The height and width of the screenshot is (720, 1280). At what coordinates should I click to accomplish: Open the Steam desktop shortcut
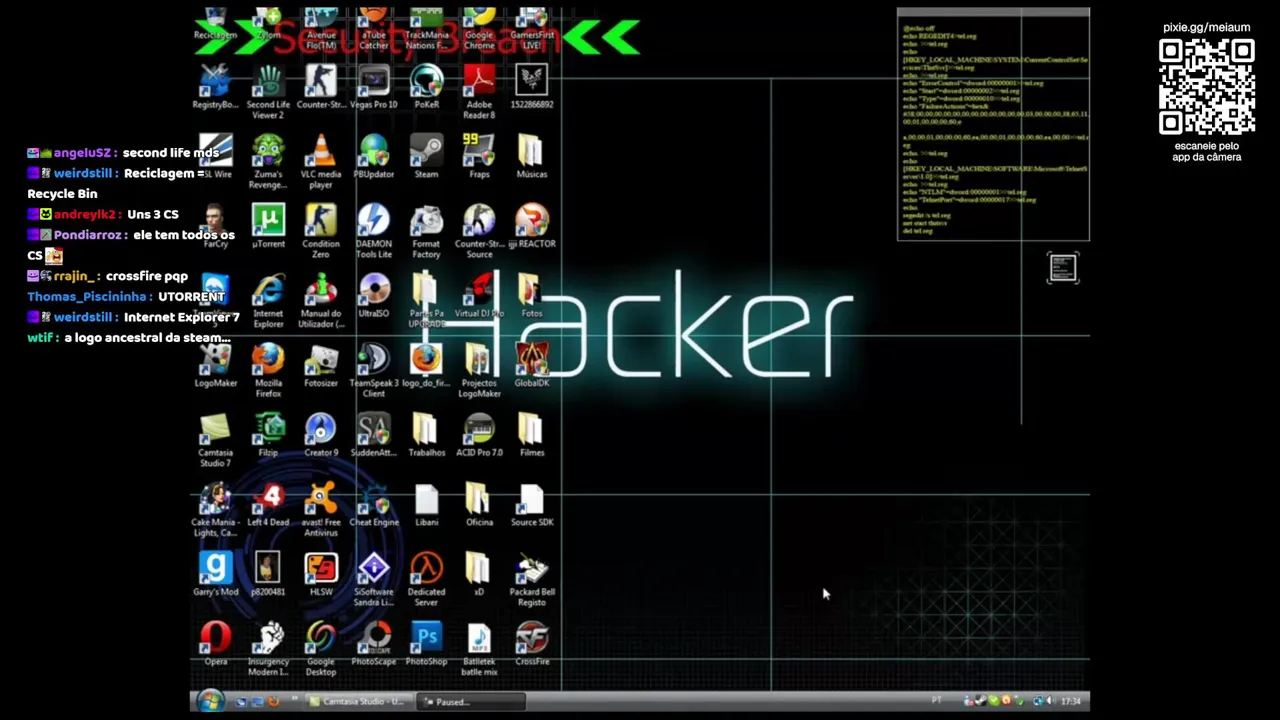pos(426,157)
